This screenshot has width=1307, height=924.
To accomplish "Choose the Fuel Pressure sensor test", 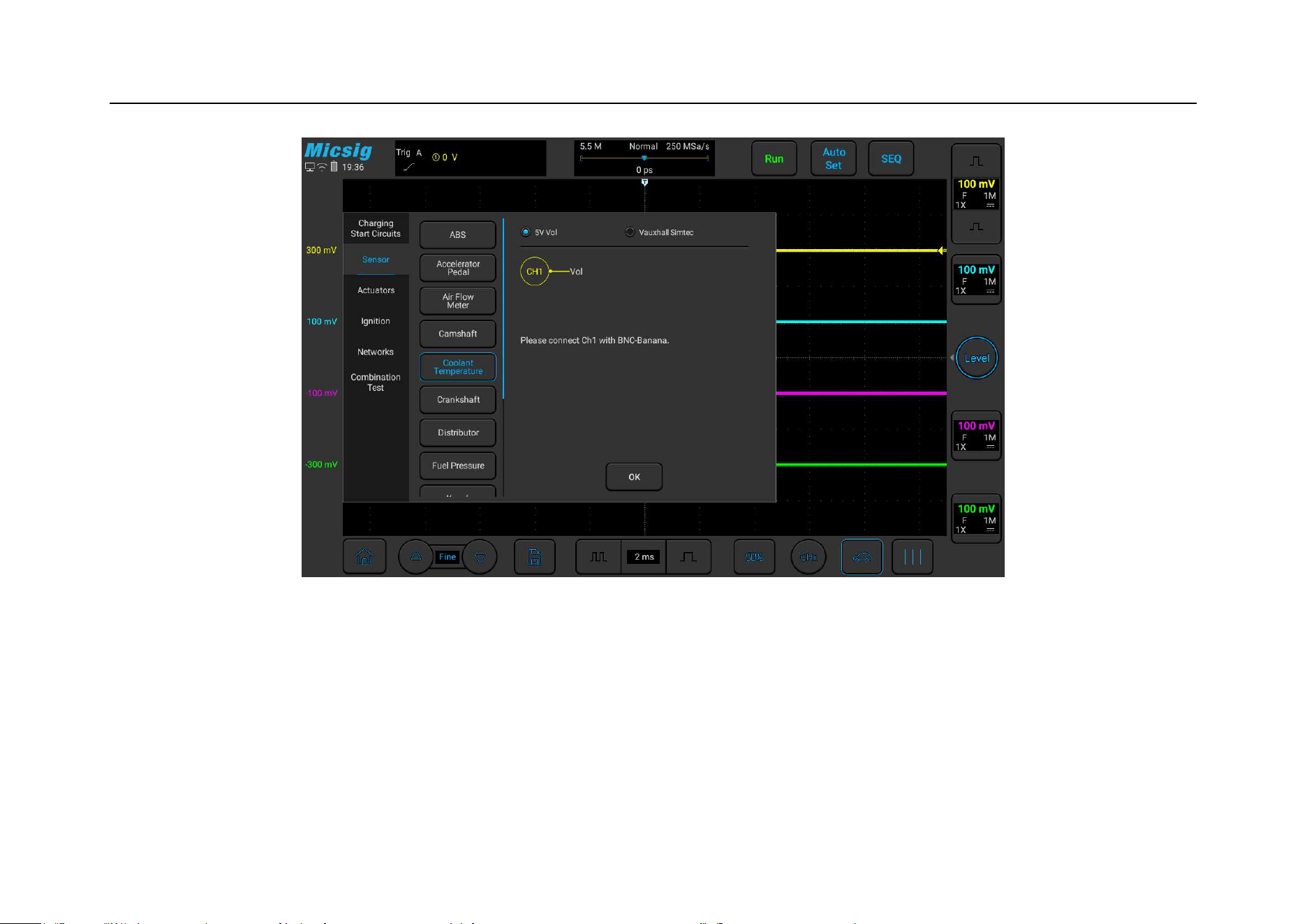I will (458, 465).
